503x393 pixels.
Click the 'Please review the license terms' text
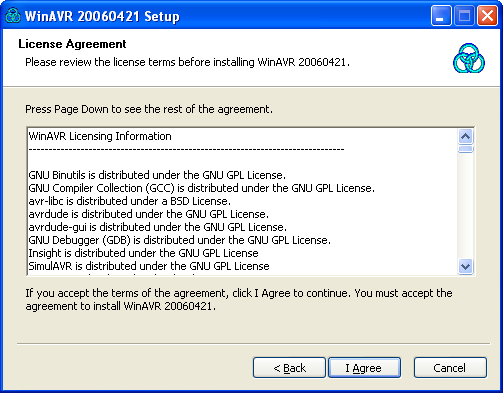(x=188, y=62)
